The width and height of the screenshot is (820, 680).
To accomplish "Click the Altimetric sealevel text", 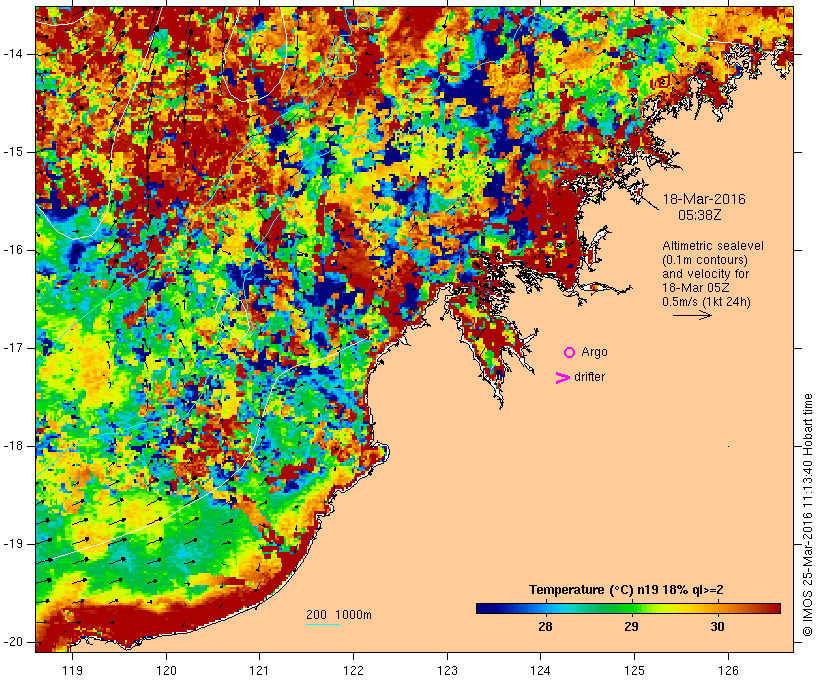I will (x=713, y=246).
